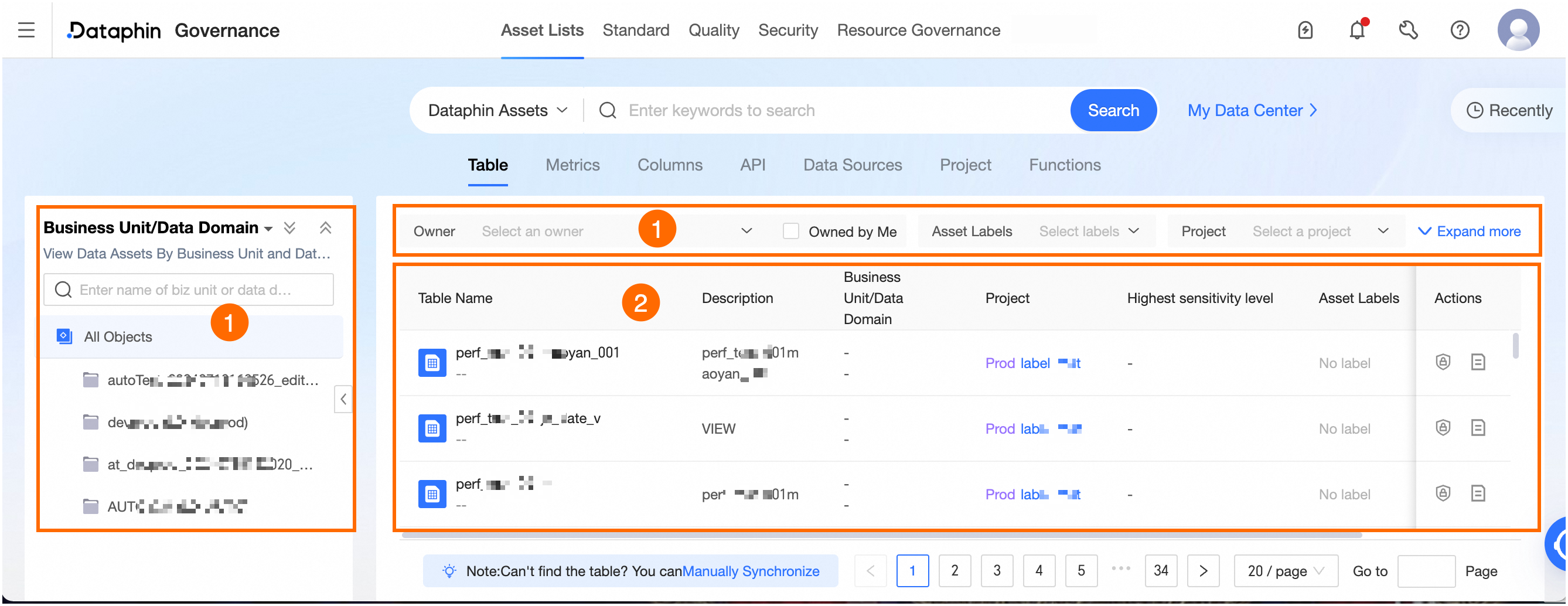The height and width of the screenshot is (606, 1568).
Task: Open the Standard menu
Action: [636, 30]
